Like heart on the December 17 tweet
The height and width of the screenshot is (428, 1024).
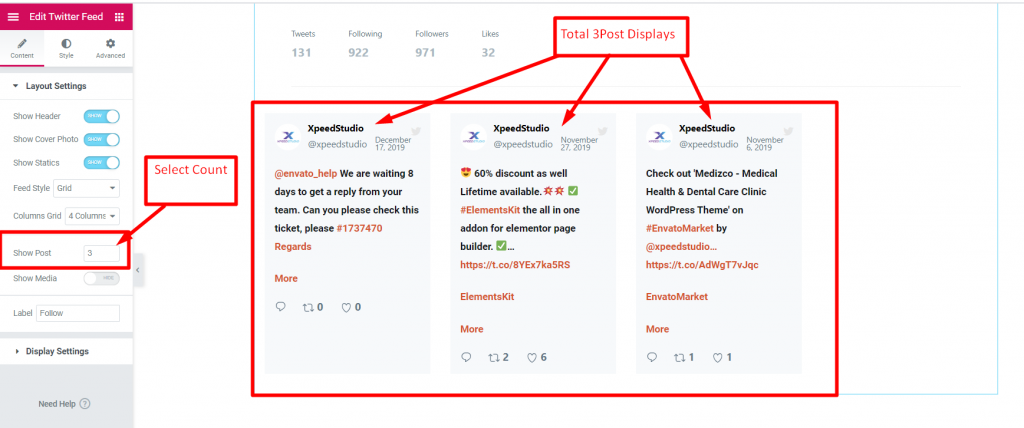point(346,307)
